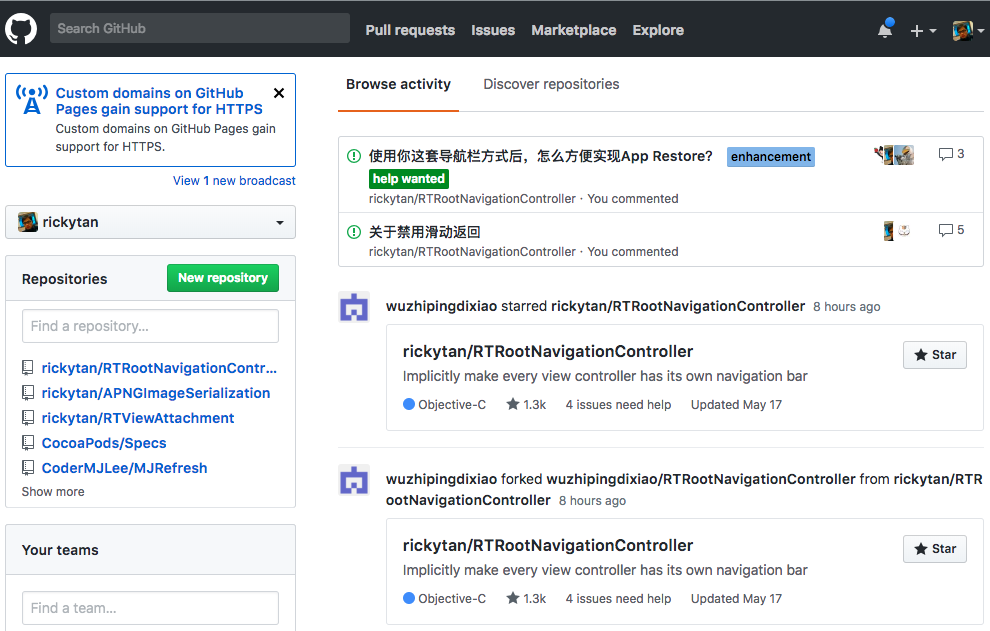
Task: Open the plus create-new dropdown
Action: pos(922,30)
